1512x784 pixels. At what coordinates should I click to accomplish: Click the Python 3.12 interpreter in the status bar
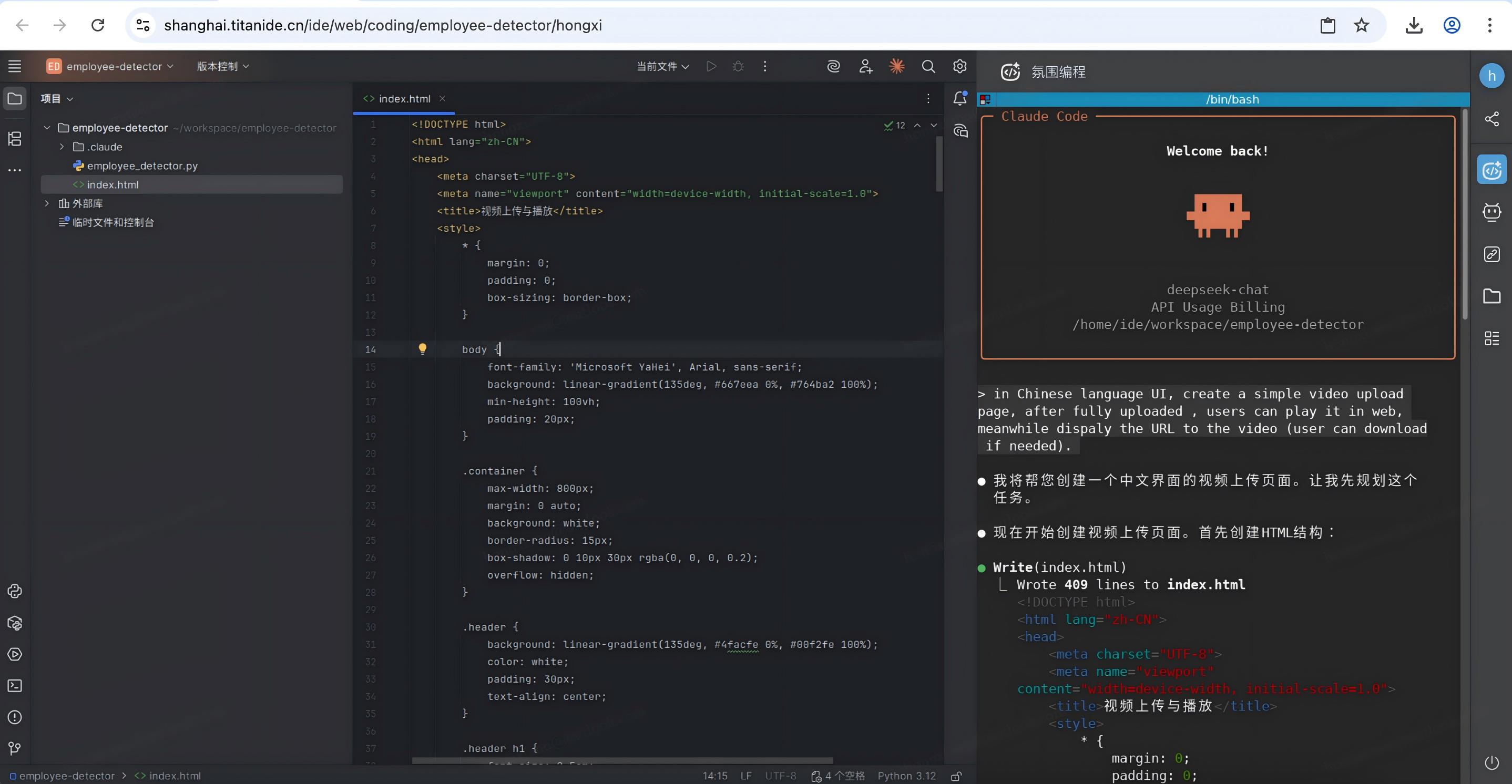pos(906,776)
